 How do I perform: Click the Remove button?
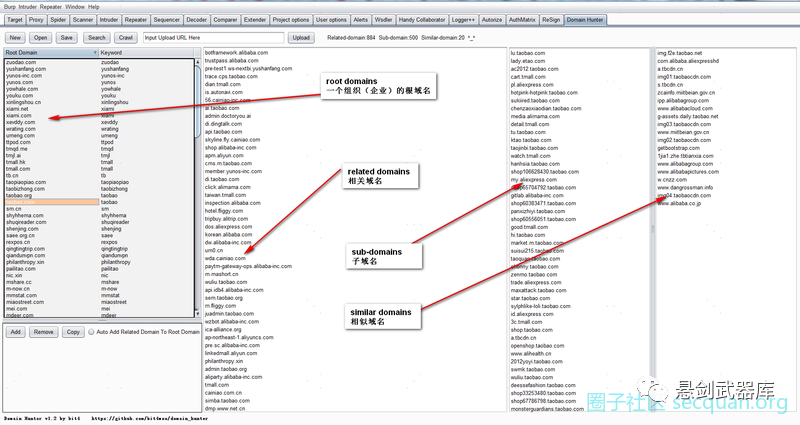pos(44,332)
